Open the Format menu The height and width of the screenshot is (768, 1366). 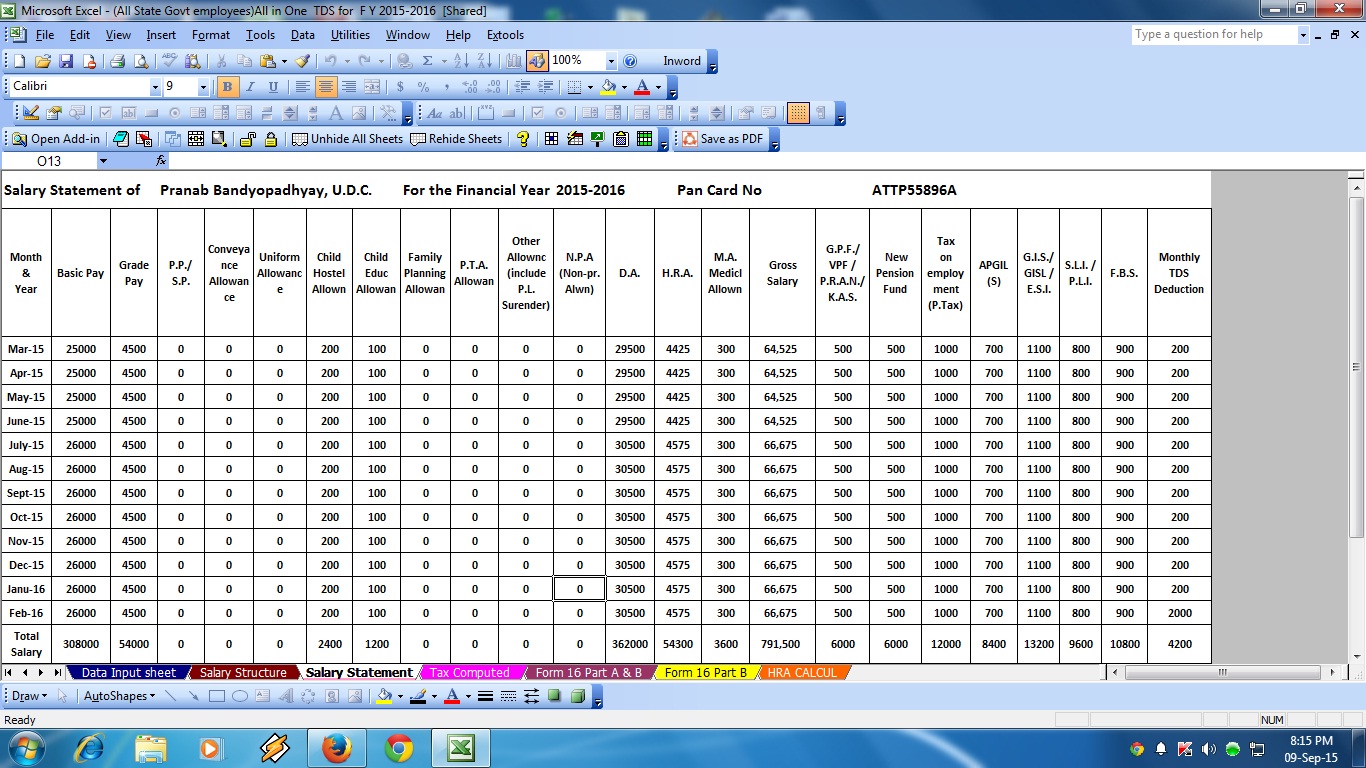pyautogui.click(x=211, y=35)
